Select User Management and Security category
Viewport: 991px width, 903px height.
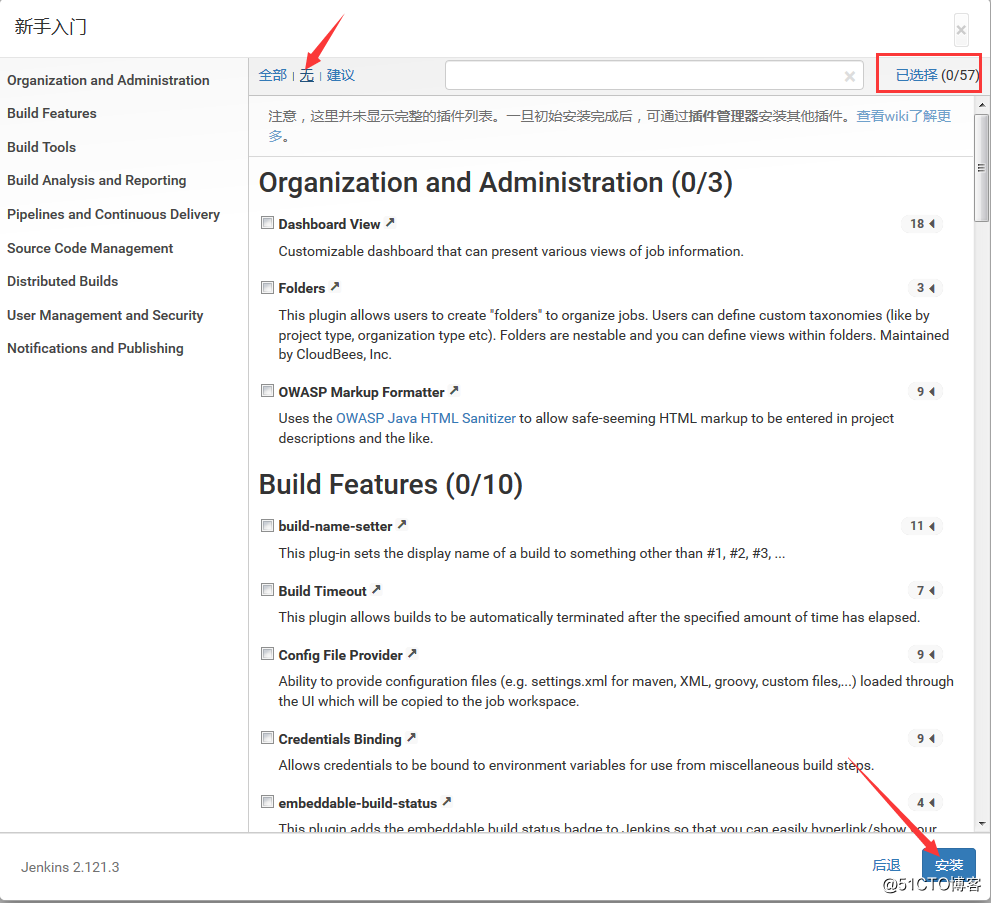[x=105, y=315]
